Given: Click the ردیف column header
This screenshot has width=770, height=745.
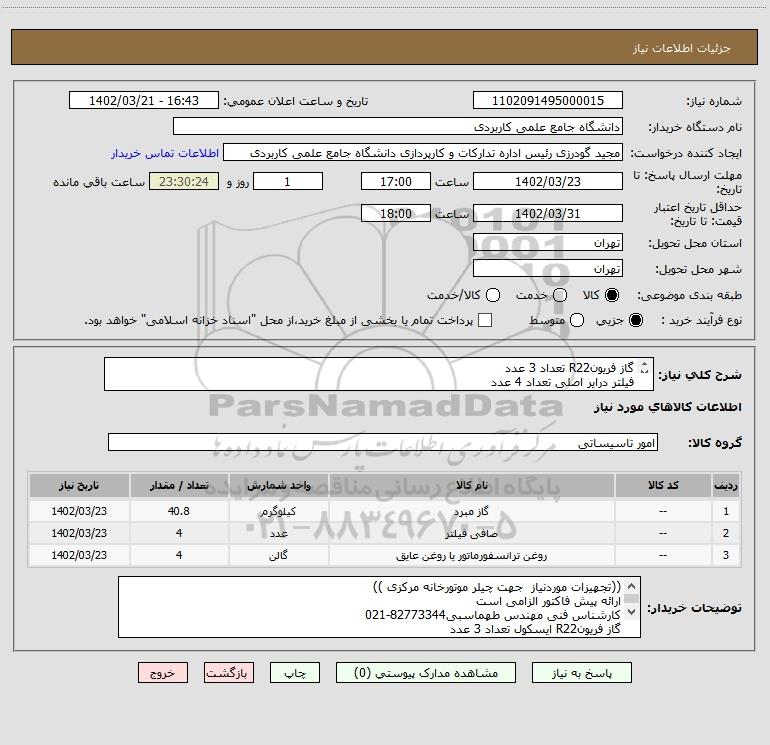Looking at the screenshot, I should (x=726, y=486).
